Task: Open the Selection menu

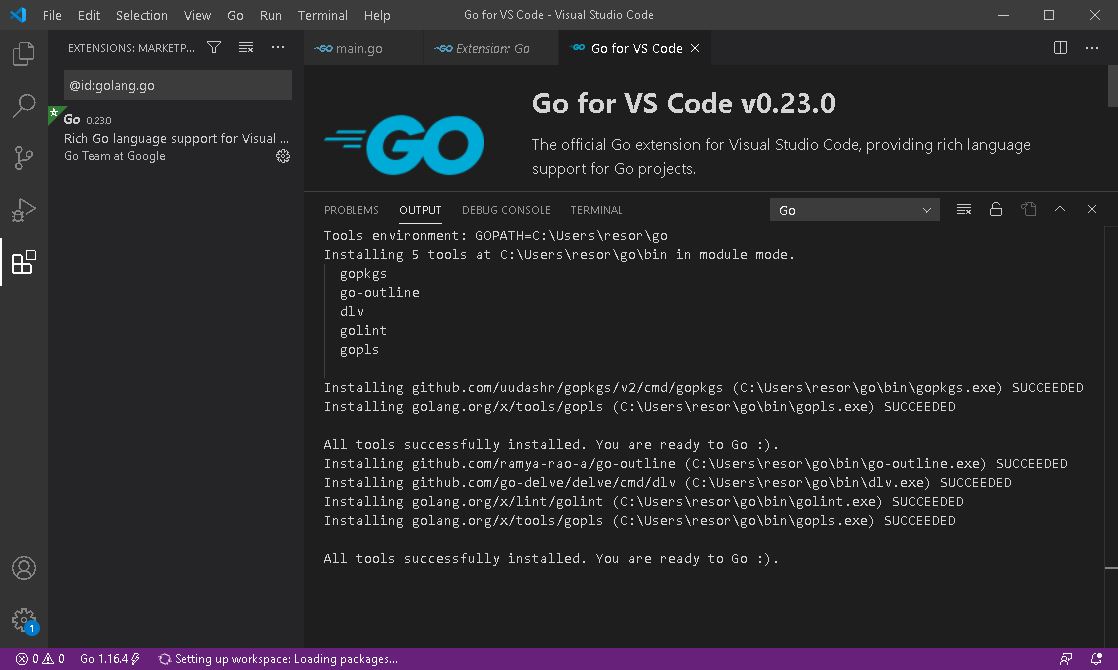Action: (141, 15)
